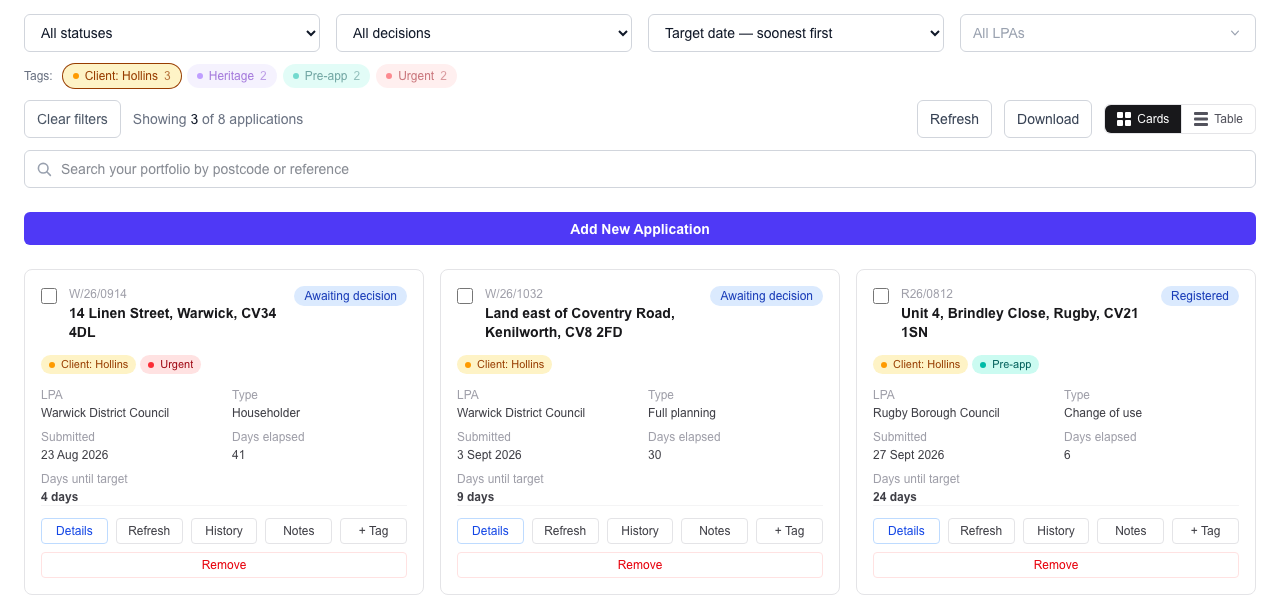Screen dimensions: 1280x610
Task: View History for 14 Linen Street
Action: 224,531
